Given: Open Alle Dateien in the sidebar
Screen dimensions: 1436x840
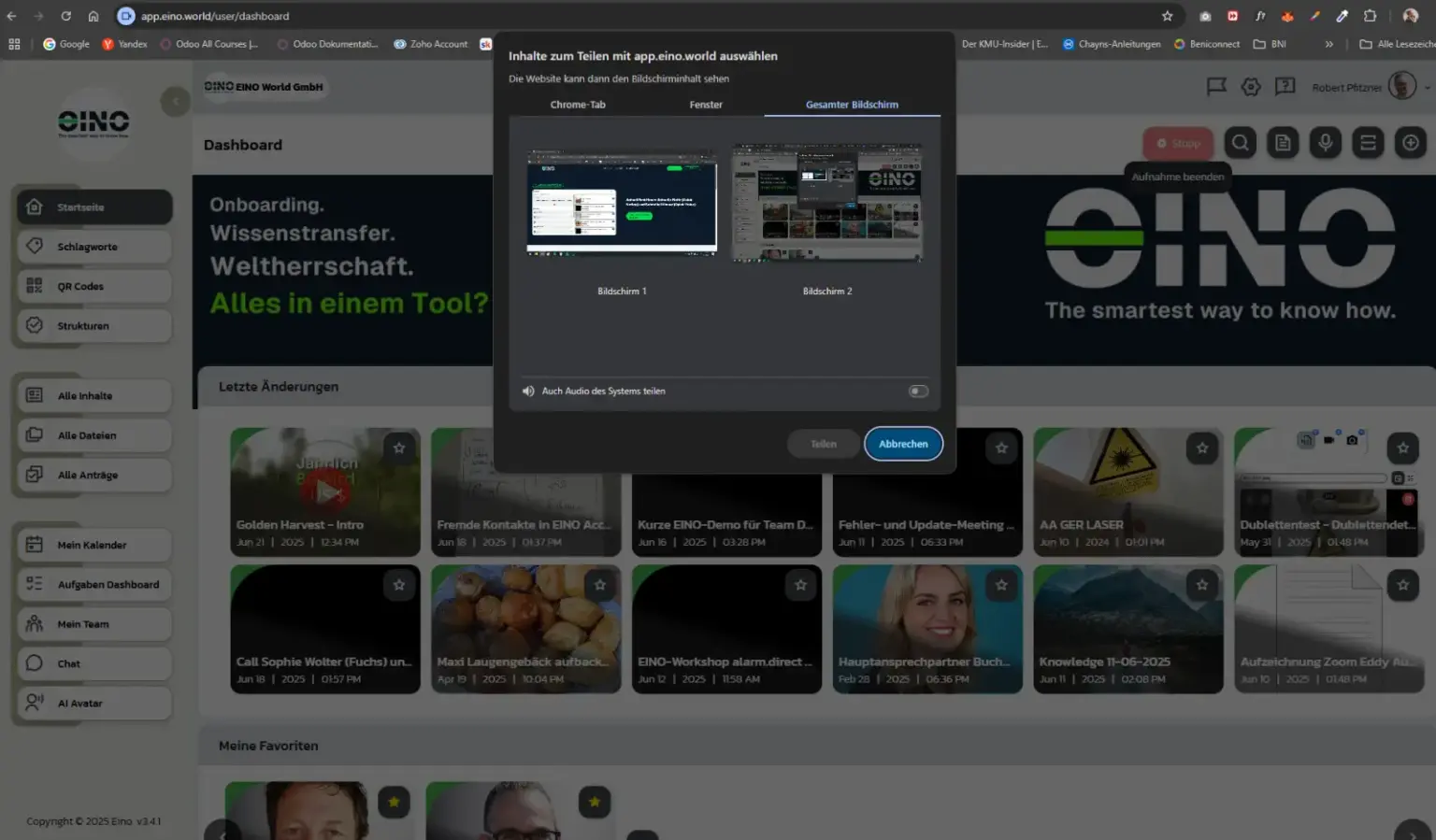Looking at the screenshot, I should pos(94,435).
